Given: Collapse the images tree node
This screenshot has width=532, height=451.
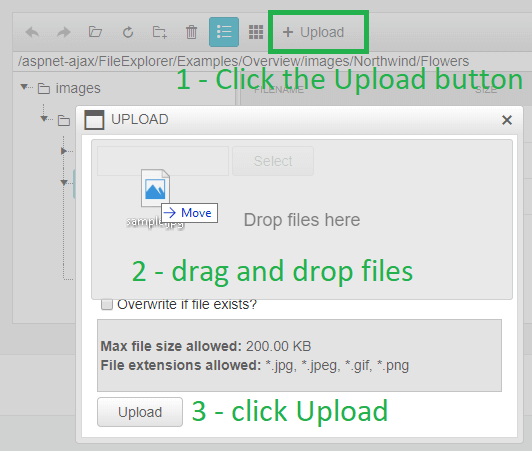Looking at the screenshot, I should click(24, 87).
